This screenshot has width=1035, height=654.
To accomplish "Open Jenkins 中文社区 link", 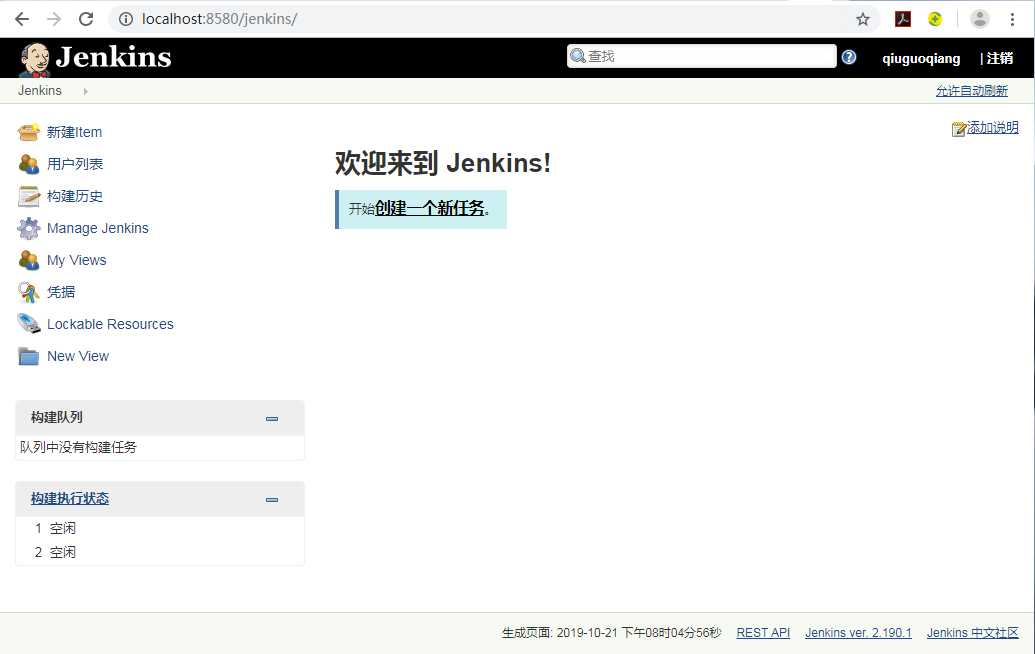I will click(x=973, y=632).
